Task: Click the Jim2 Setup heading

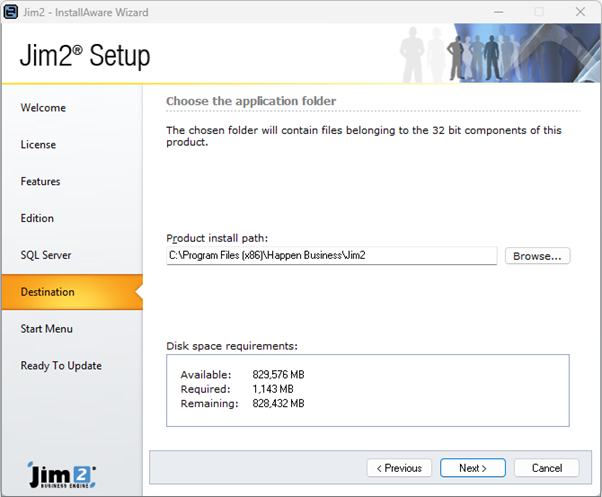Action: pyautogui.click(x=85, y=56)
